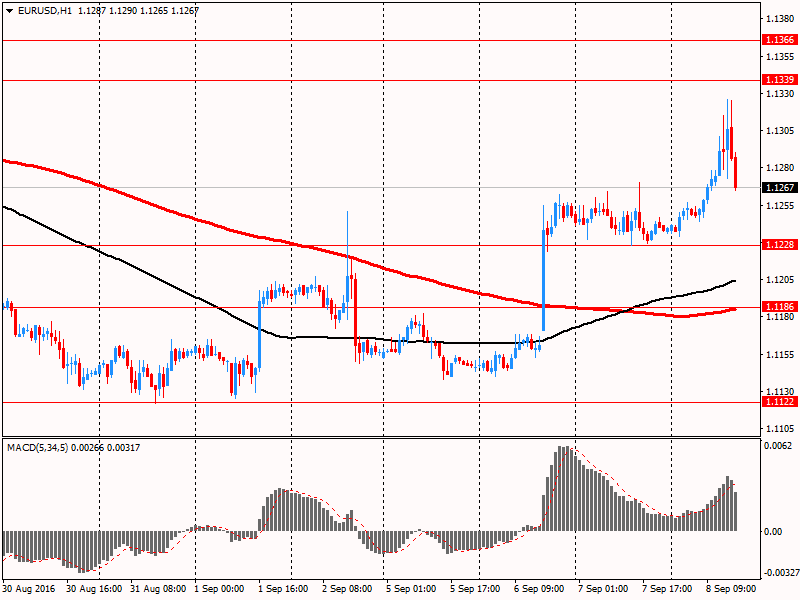Click the 1.1355 price scale value
The width and height of the screenshot is (800, 600).
[780, 57]
